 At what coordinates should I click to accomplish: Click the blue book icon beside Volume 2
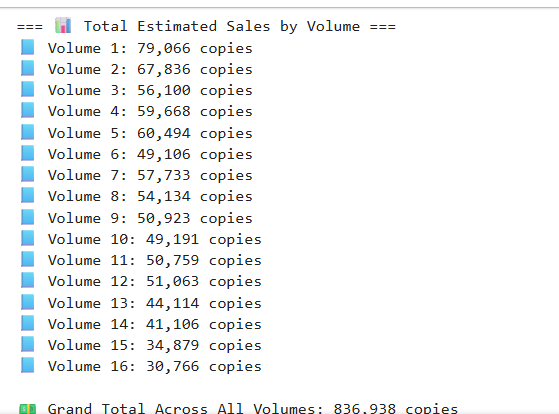pos(27,68)
